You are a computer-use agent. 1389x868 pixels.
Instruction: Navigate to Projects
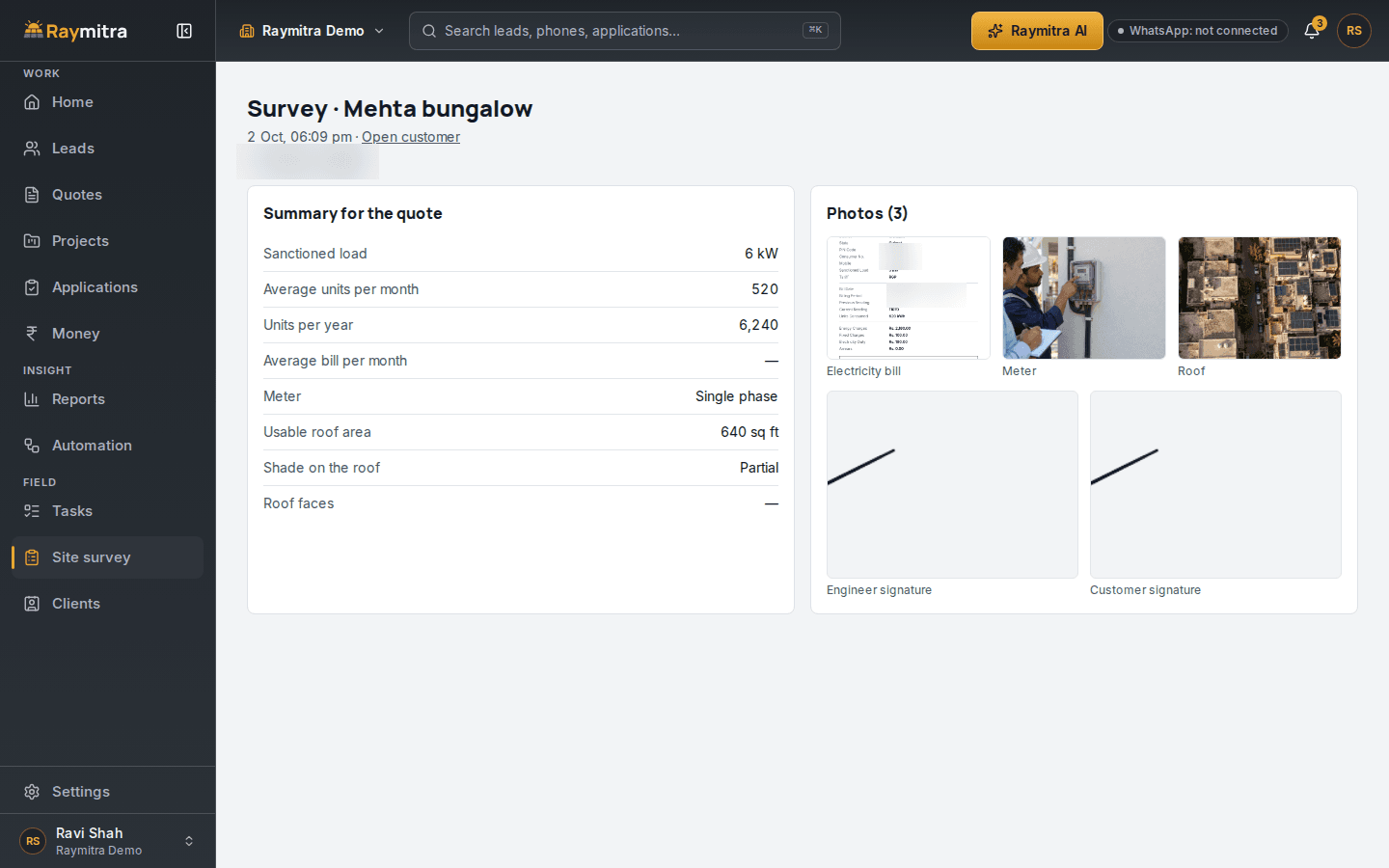tap(108, 241)
